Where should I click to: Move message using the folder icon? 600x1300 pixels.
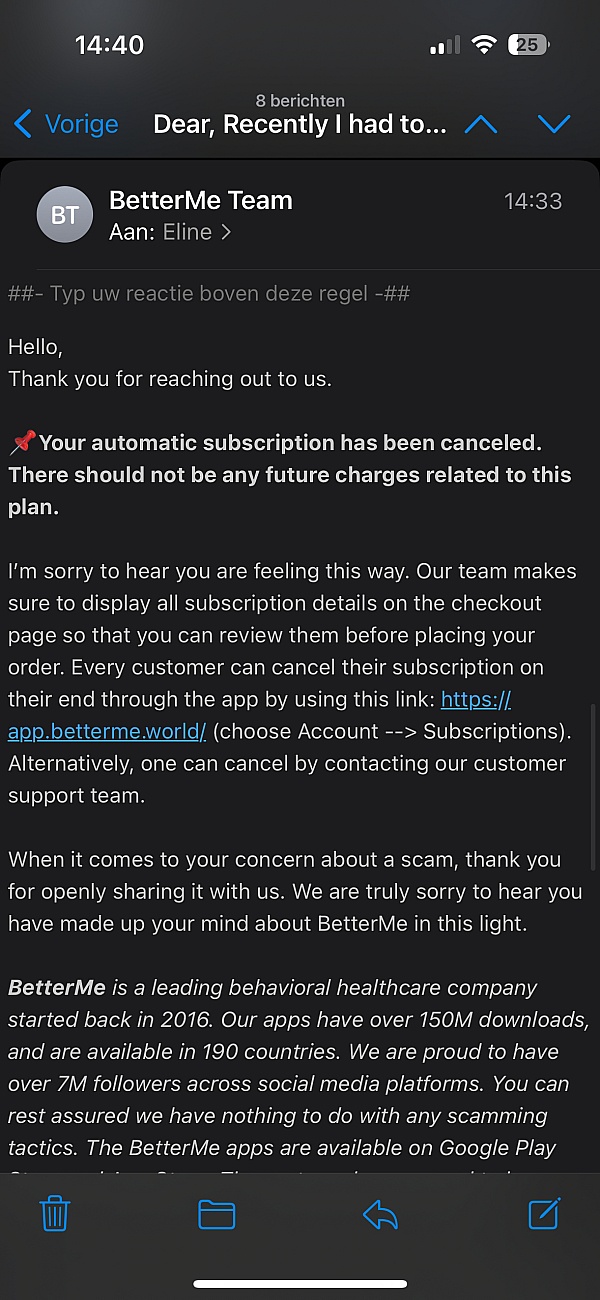(216, 1214)
